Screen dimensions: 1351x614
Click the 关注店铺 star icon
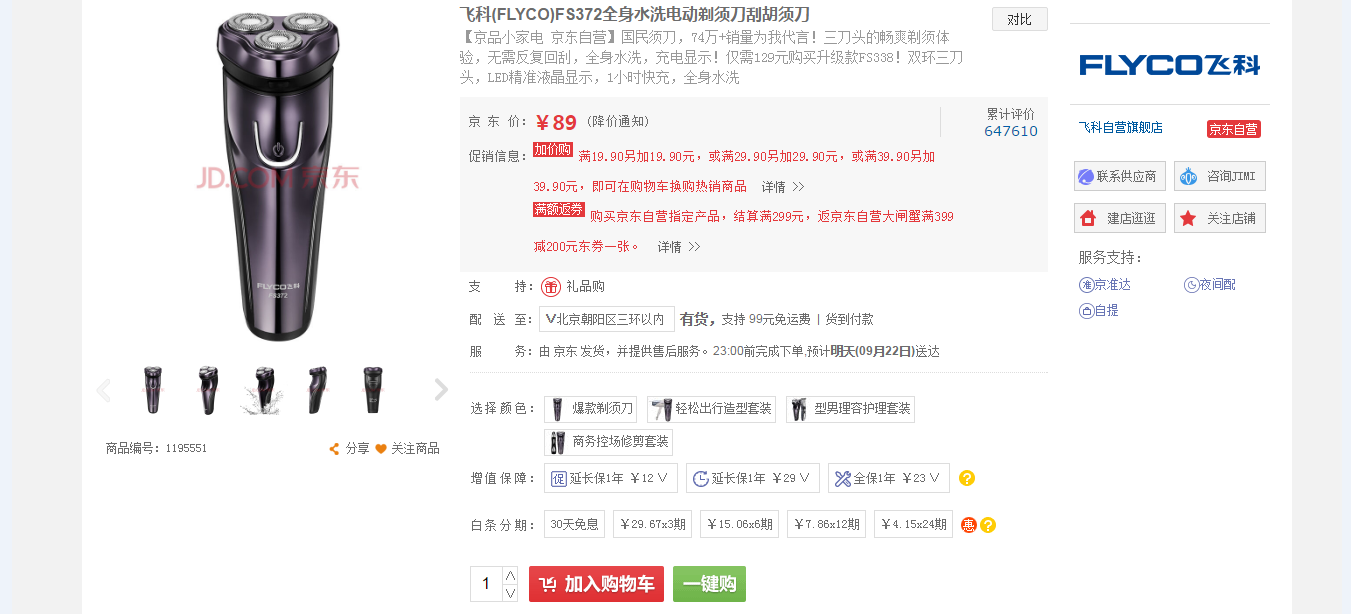click(x=1188, y=218)
